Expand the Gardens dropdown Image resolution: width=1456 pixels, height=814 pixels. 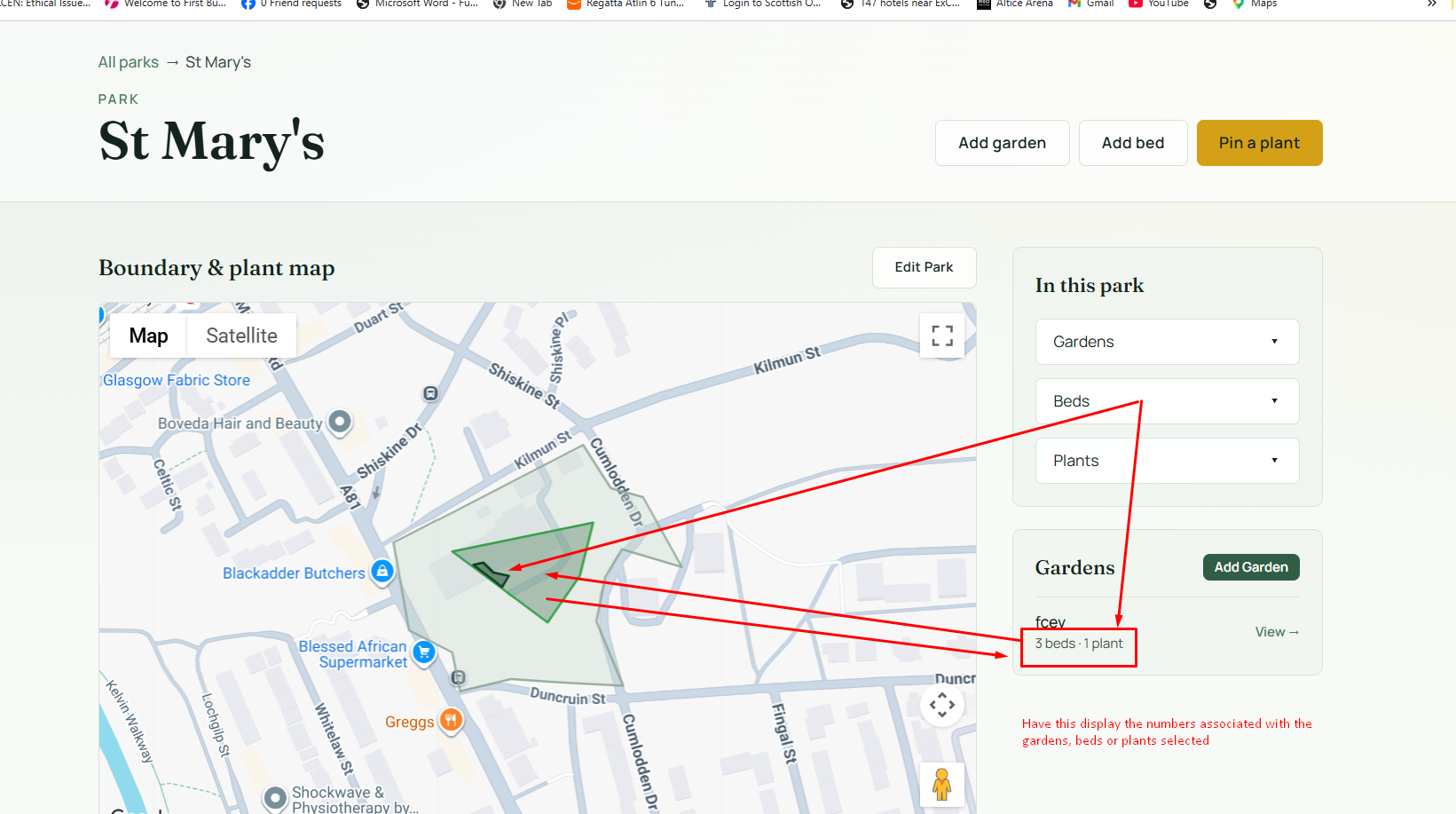[1167, 342]
